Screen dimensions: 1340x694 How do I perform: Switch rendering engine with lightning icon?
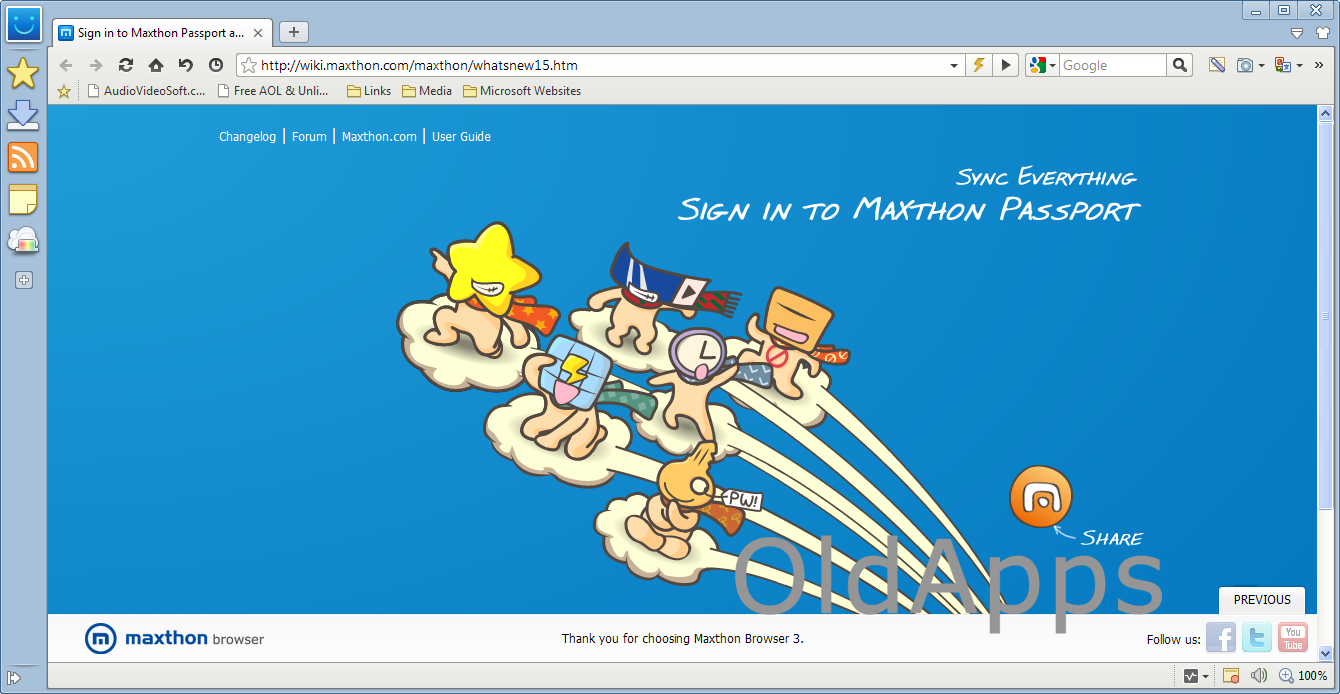tap(979, 65)
